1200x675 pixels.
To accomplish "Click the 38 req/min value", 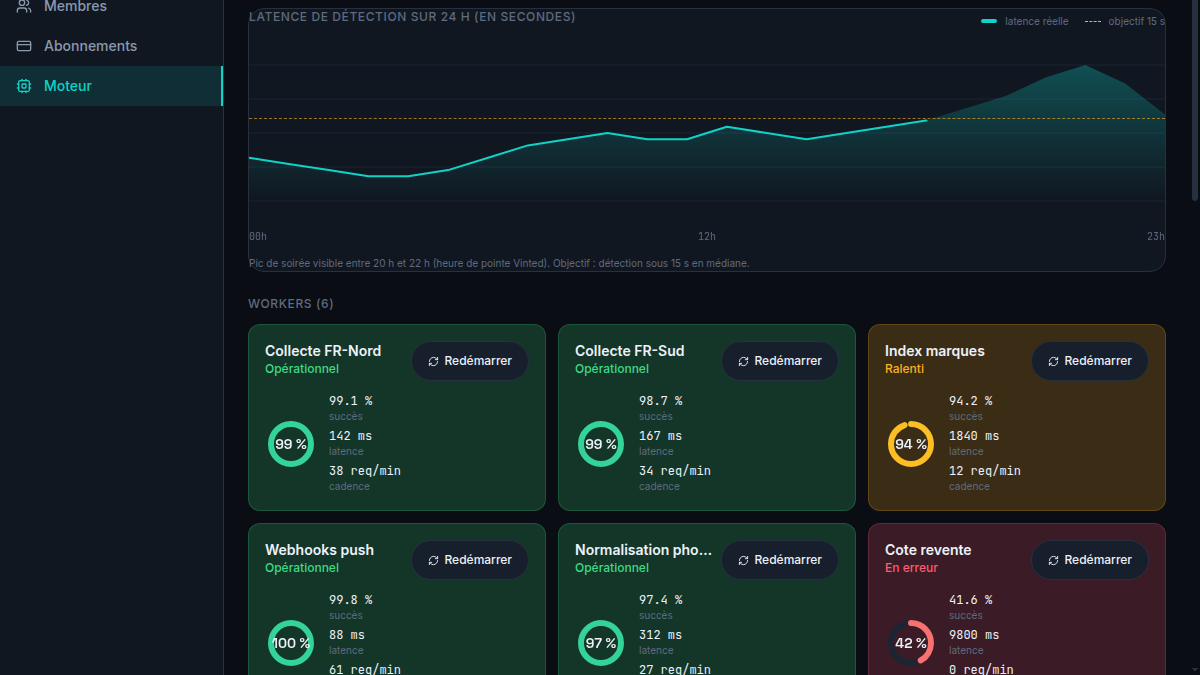I will [x=365, y=471].
